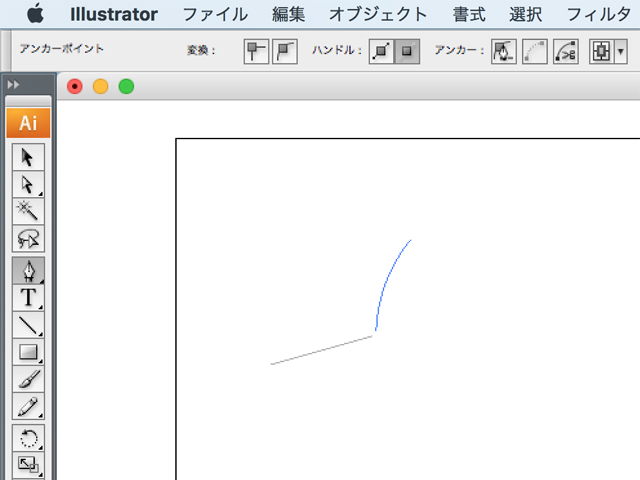Open the align options dropdown arrow
This screenshot has width=640, height=480.
point(621,51)
